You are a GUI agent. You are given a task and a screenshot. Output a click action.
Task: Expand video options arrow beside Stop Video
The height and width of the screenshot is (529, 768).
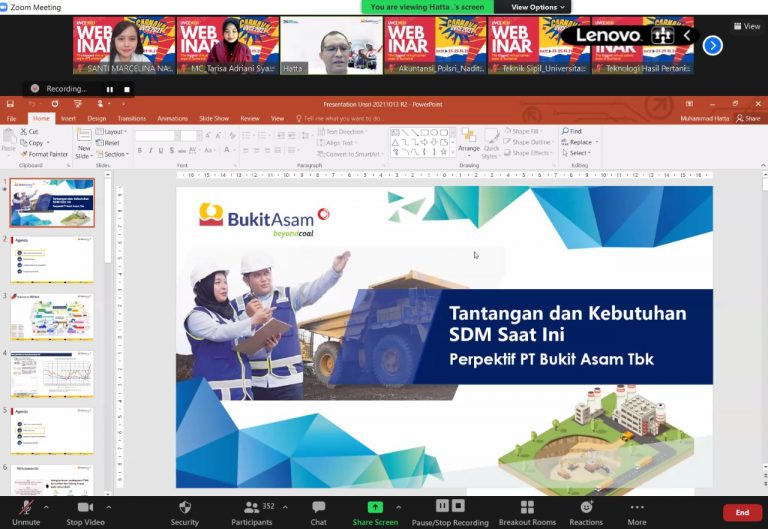[109, 507]
